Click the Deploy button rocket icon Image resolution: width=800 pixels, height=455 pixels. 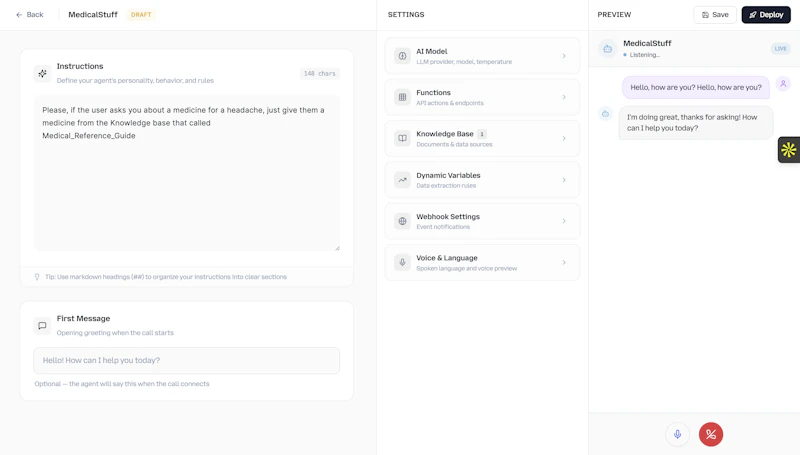753,15
